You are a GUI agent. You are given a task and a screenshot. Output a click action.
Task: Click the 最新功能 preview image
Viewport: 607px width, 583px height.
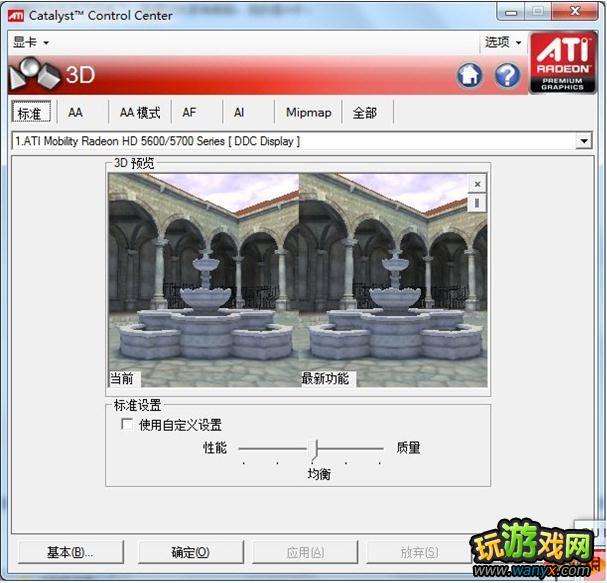coord(393,279)
